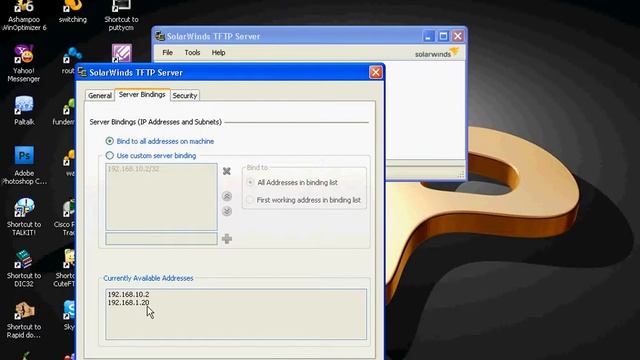Select Adobe Photoshop desktop icon
Image resolution: width=640 pixels, height=360 pixels.
point(24,165)
